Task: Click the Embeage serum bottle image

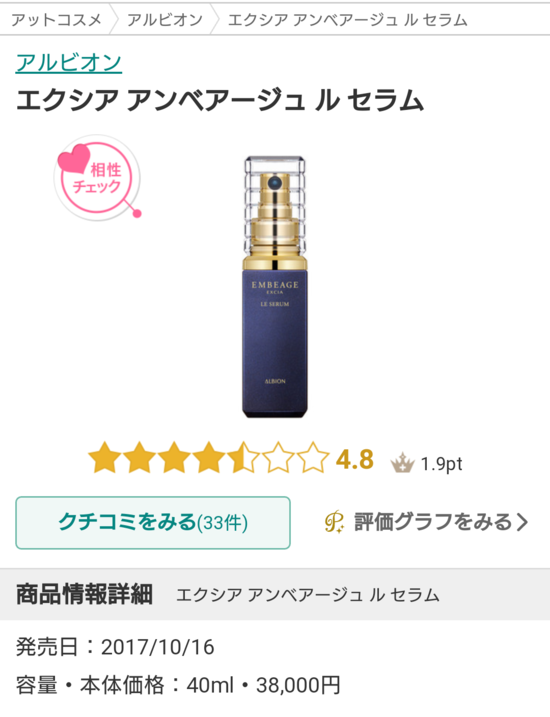Action: coord(274,287)
